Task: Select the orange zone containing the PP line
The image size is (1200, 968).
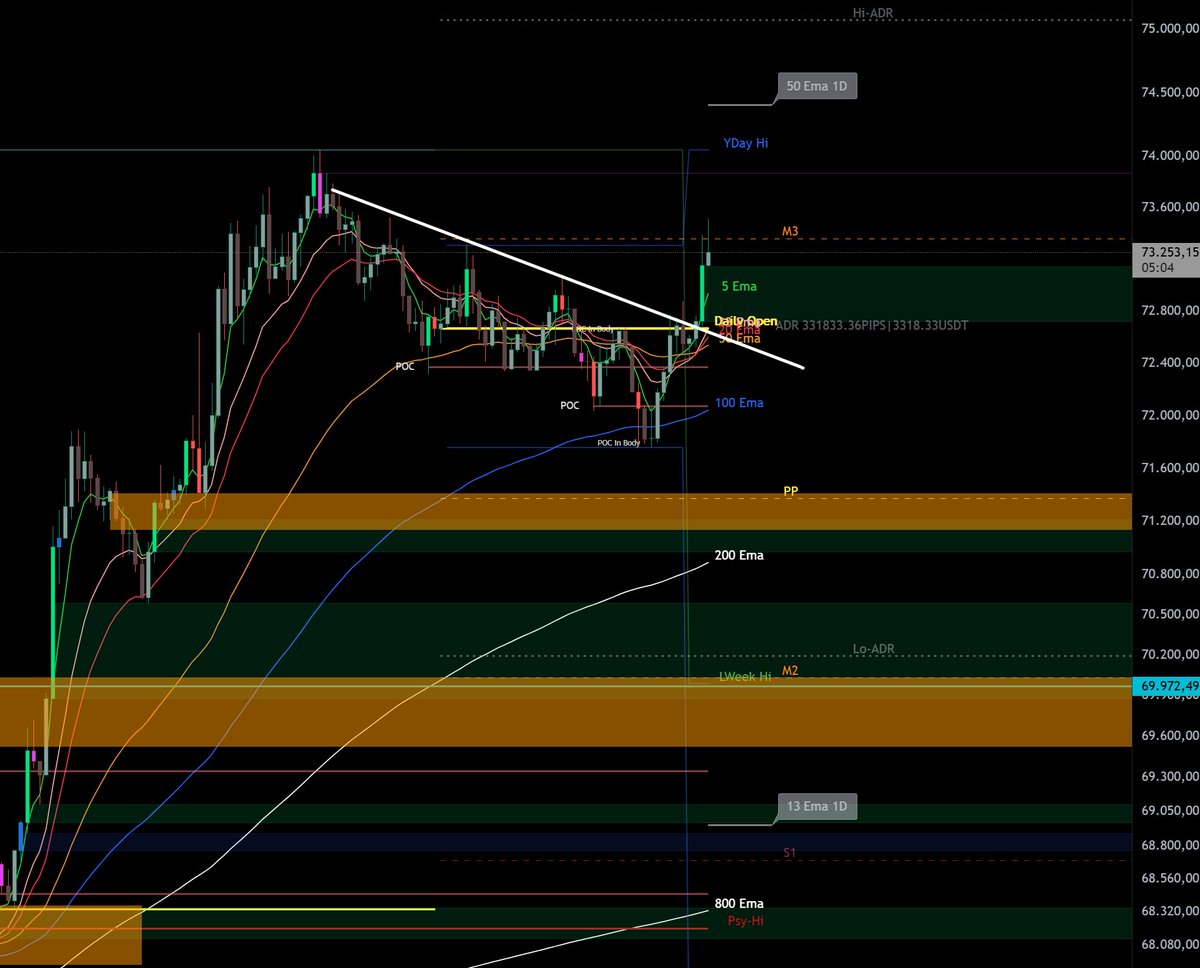Action: (620, 511)
